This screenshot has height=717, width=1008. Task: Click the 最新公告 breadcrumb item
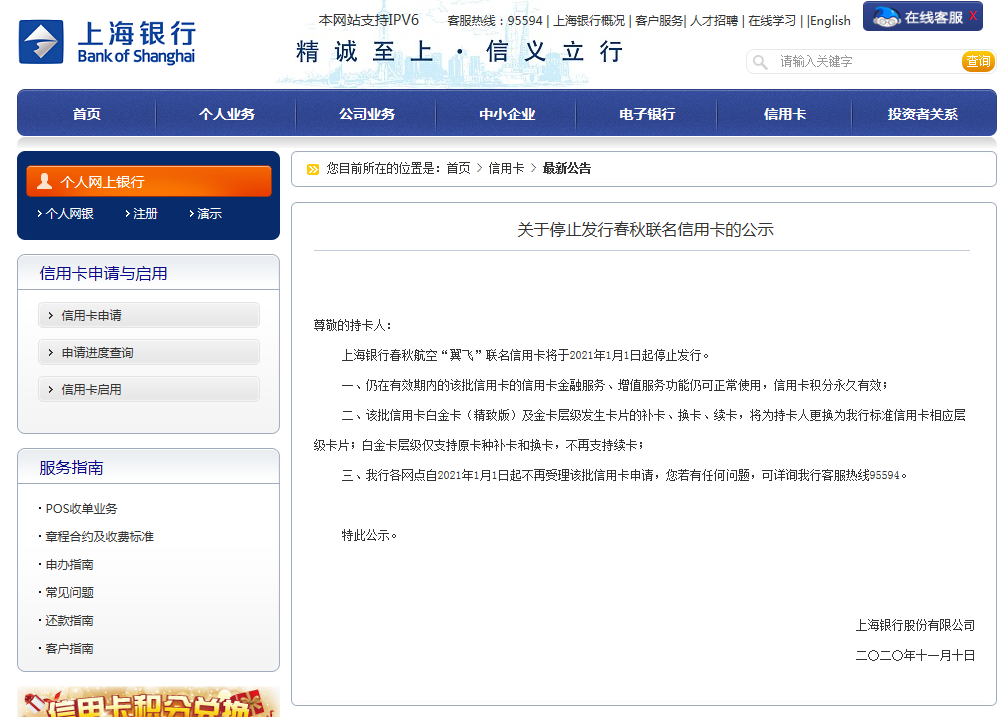click(566, 168)
